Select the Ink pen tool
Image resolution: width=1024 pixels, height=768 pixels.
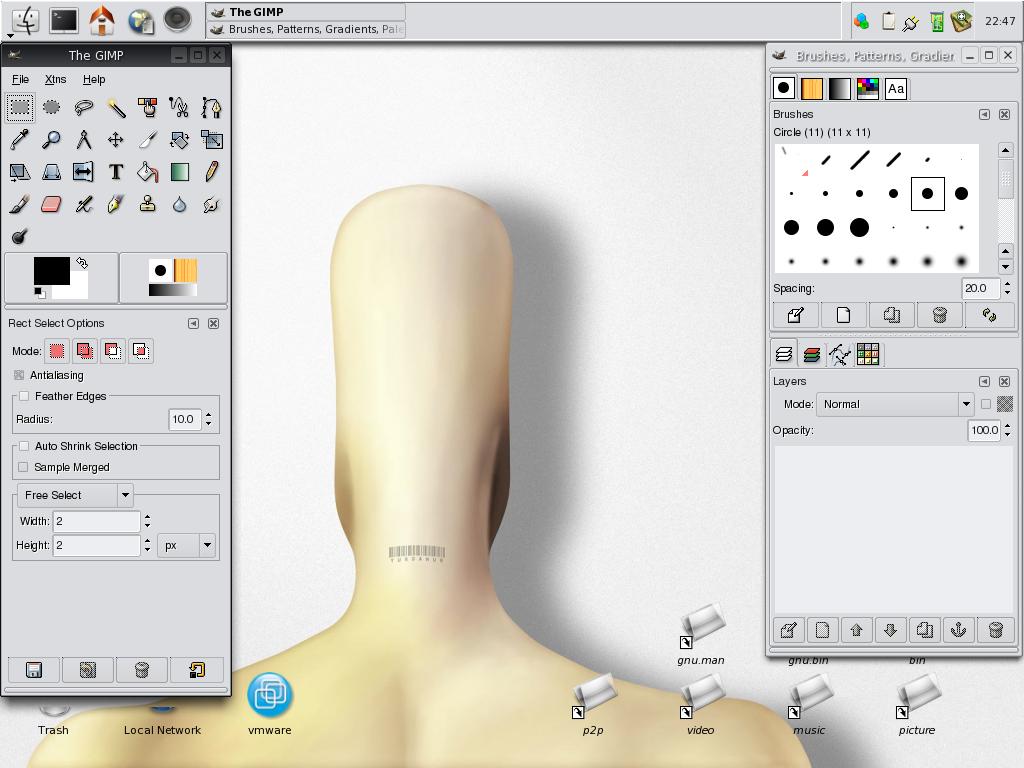116,204
